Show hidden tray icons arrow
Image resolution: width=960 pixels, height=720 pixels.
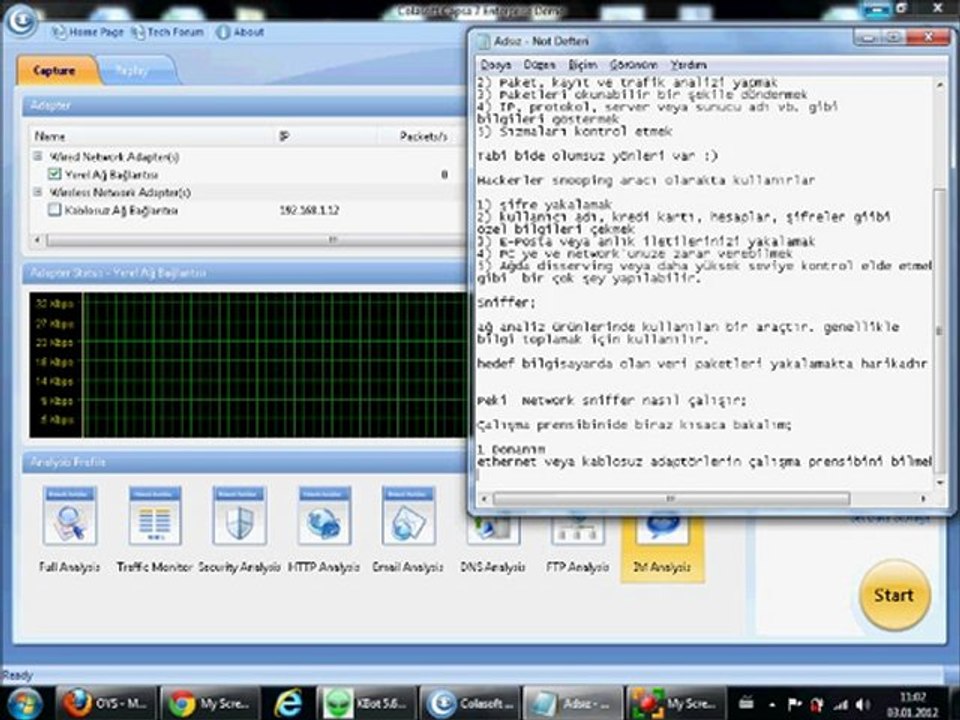tap(771, 705)
